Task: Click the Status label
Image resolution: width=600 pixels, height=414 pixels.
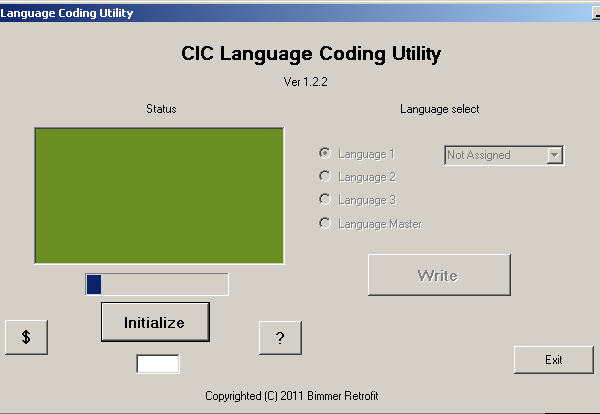Action: (161, 109)
